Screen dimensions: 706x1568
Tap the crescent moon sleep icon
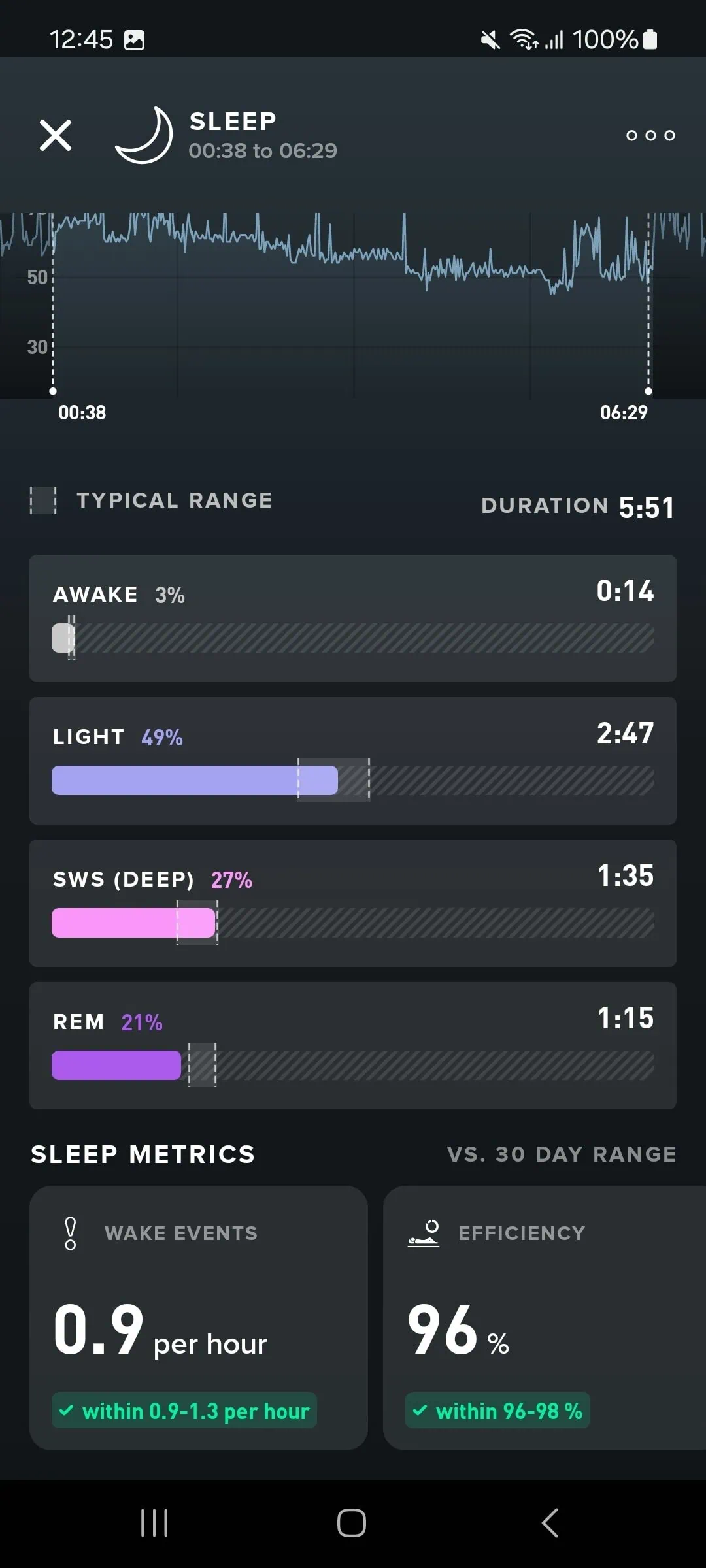tap(144, 135)
